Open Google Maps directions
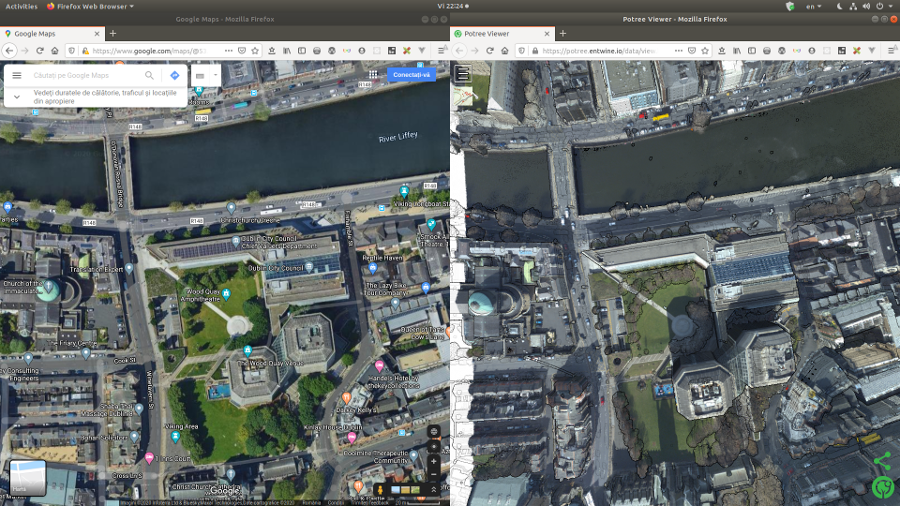Image resolution: width=900 pixels, height=506 pixels. [x=174, y=75]
